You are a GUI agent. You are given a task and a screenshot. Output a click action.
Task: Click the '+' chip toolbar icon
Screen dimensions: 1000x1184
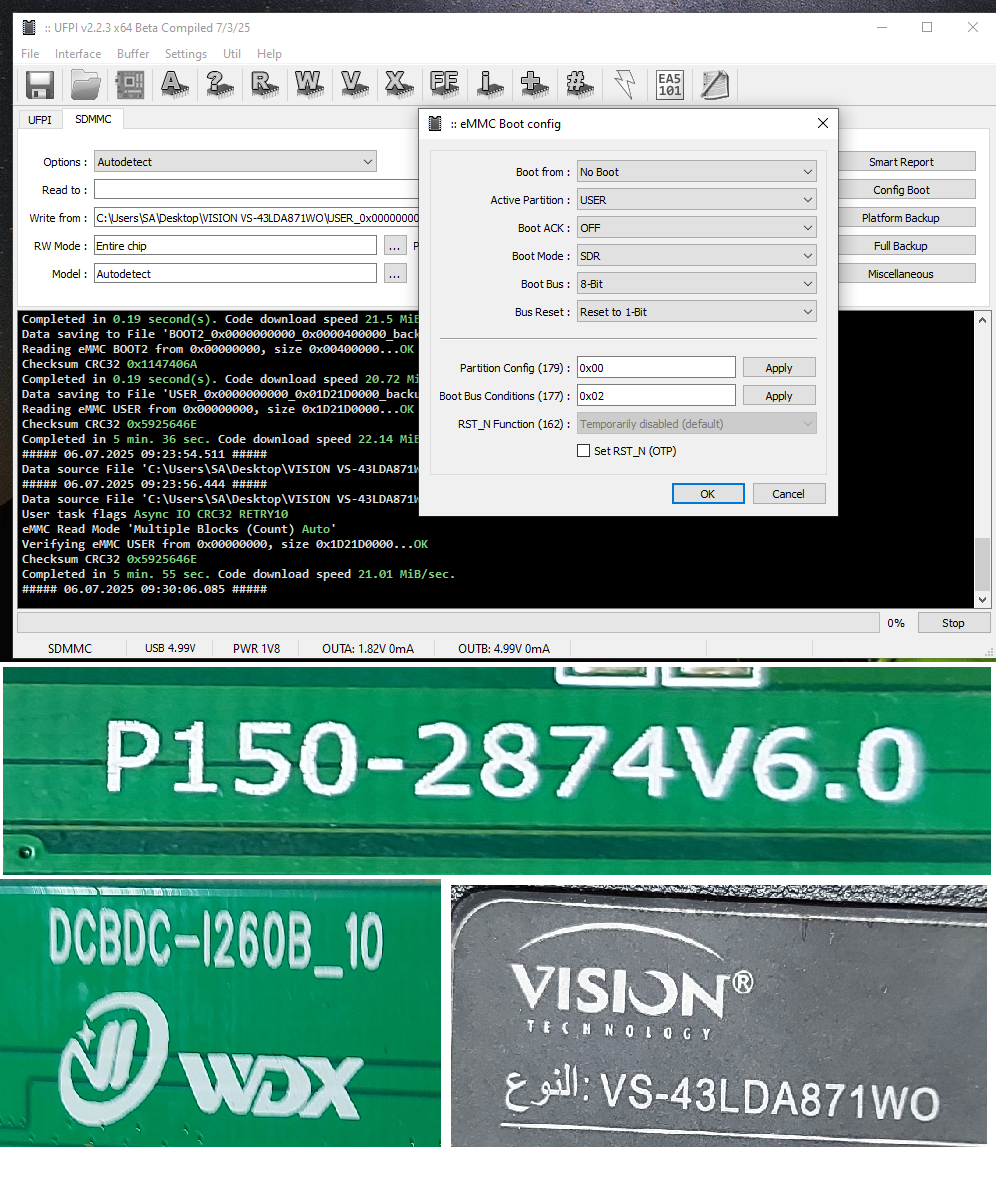(534, 85)
